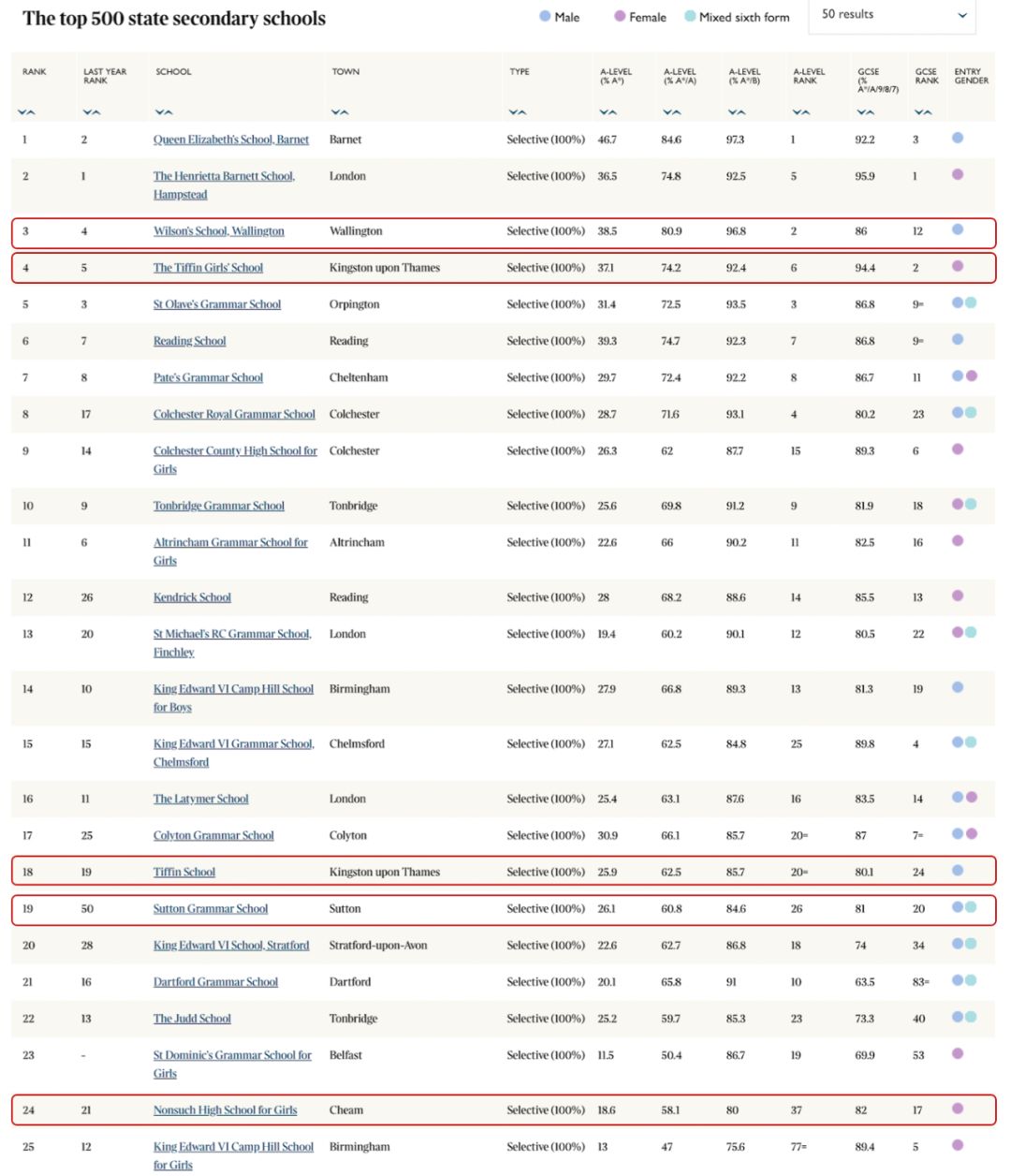The width and height of the screenshot is (1011, 1176).
Task: Click the Mixed sixth form teal dot
Action: point(690,16)
